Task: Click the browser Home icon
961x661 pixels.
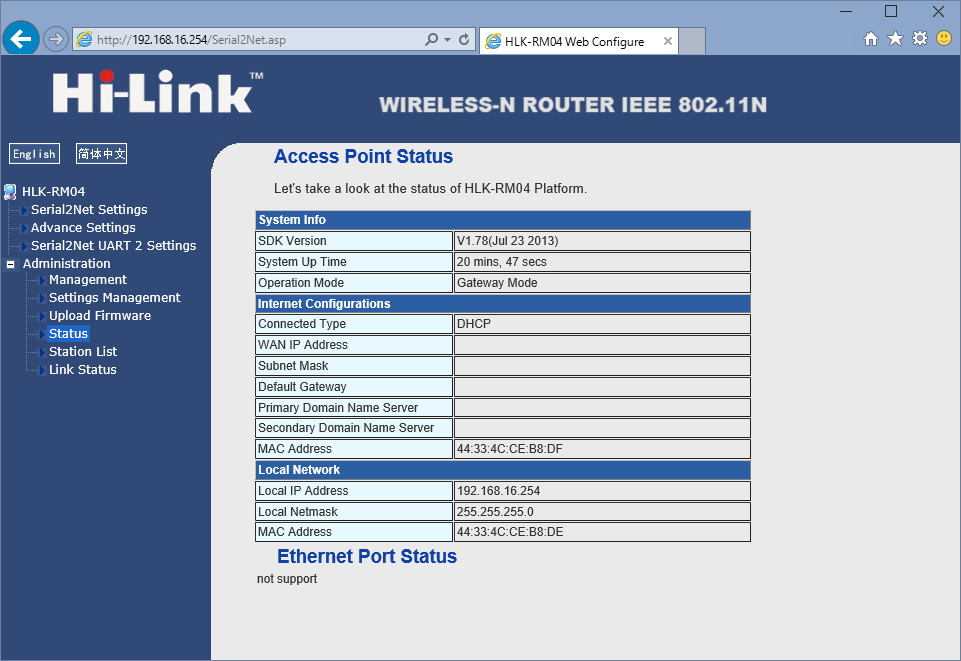Action: (x=870, y=39)
